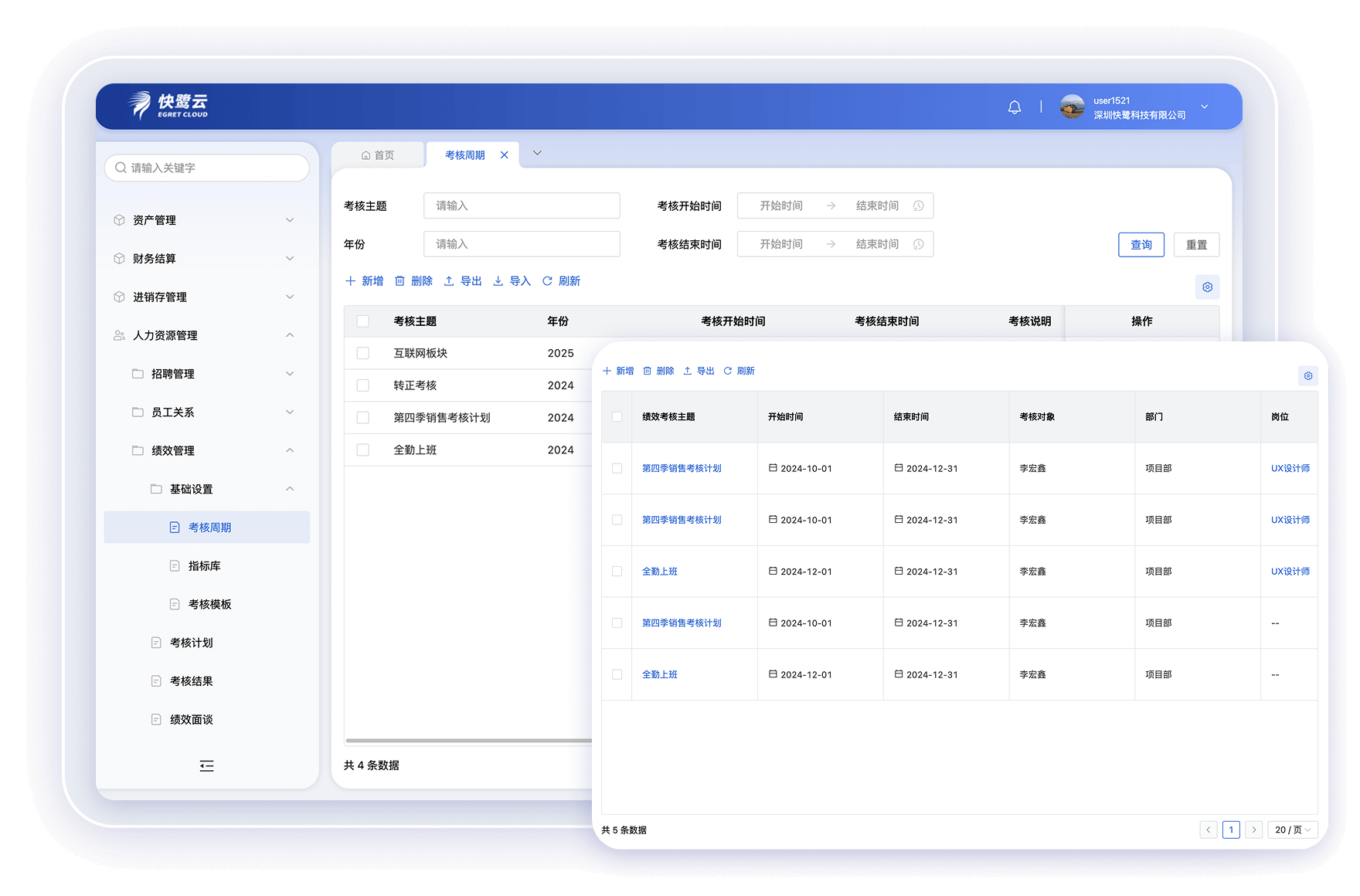Click 刷新 in the overlay panel toolbar

tap(739, 371)
